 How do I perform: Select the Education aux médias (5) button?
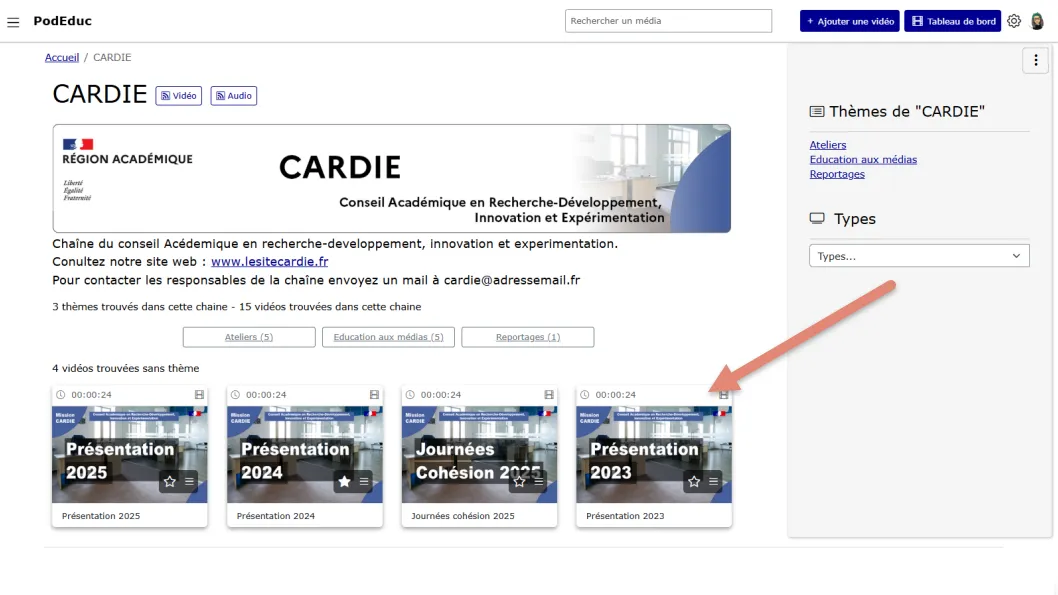click(x=388, y=337)
